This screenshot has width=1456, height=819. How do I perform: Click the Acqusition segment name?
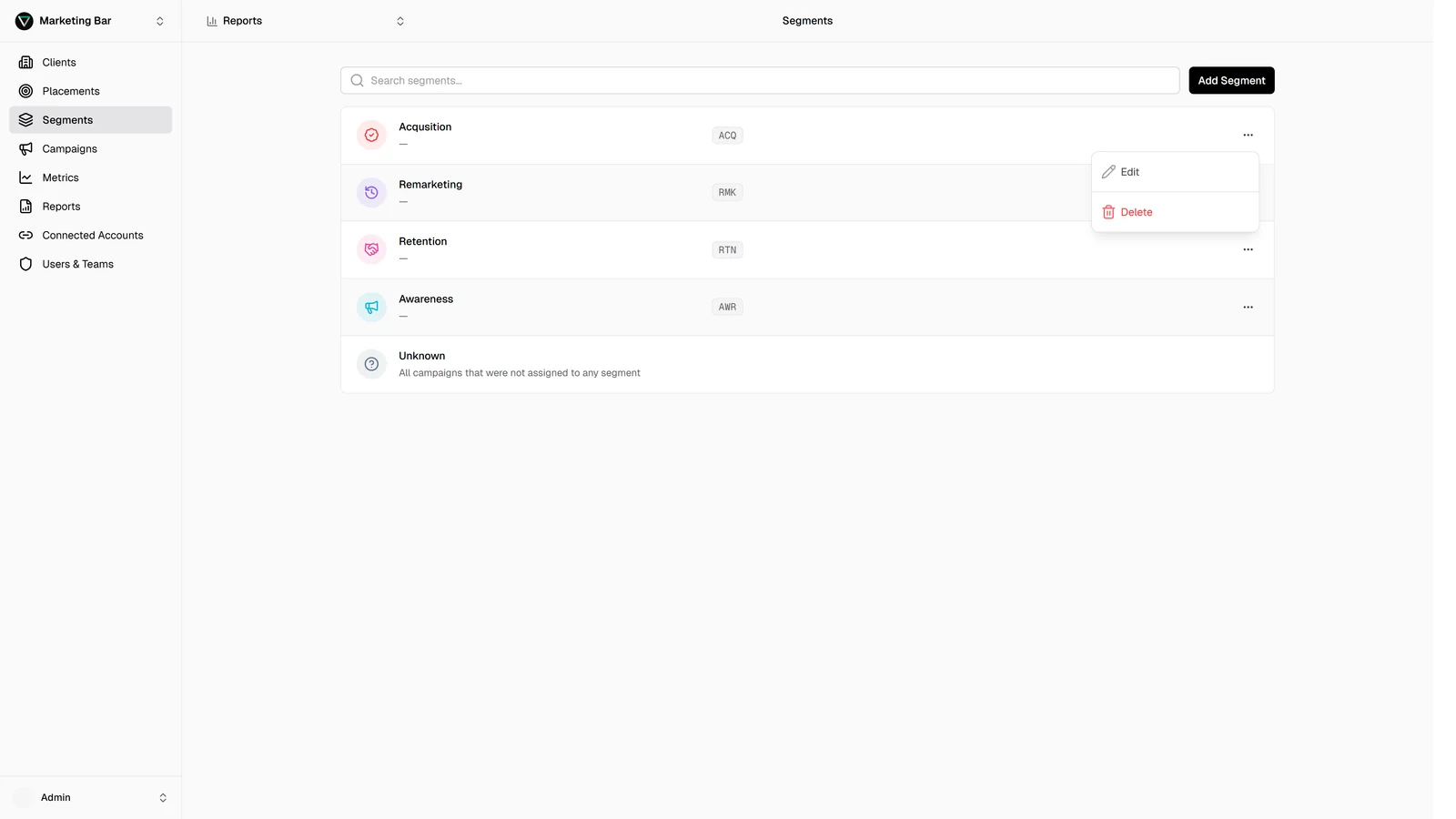point(425,127)
